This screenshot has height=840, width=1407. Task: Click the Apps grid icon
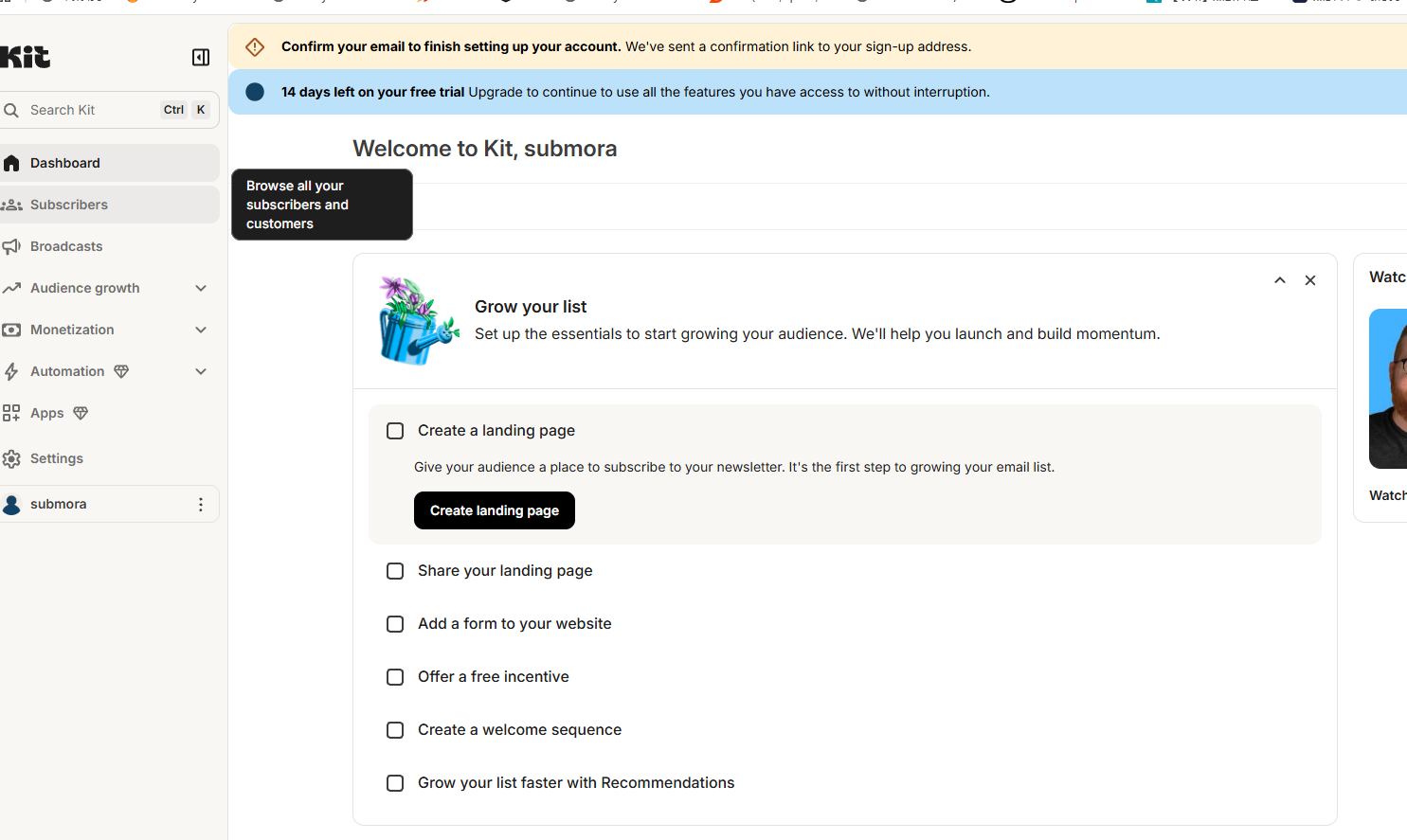tap(11, 413)
